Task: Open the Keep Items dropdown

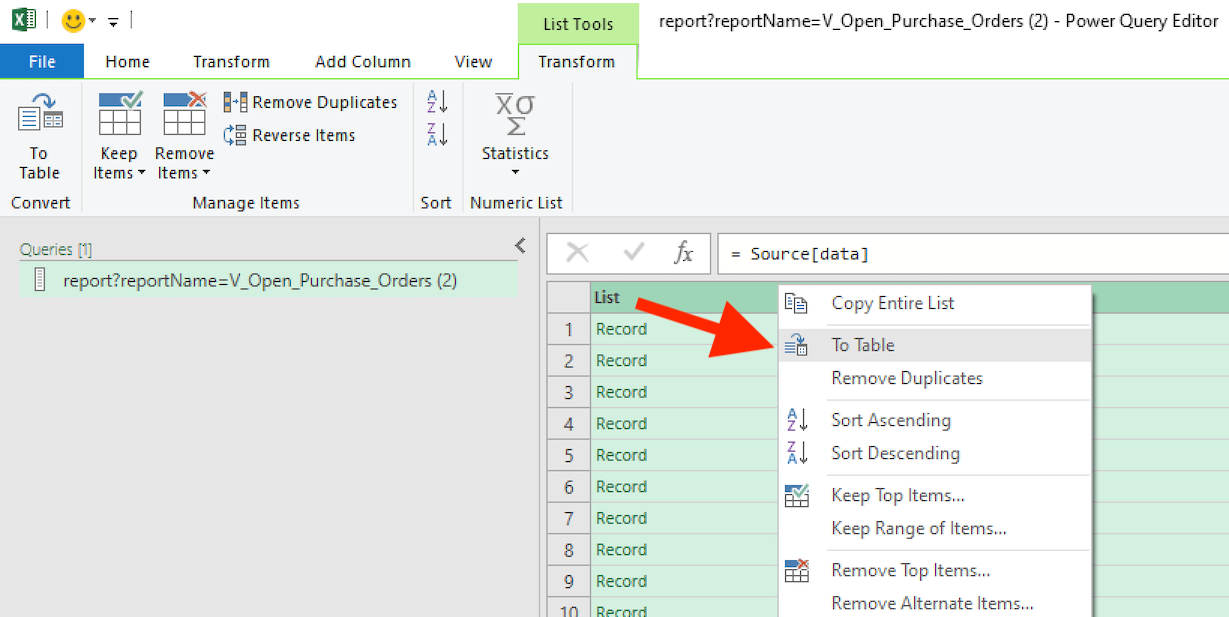Action: pyautogui.click(x=119, y=137)
